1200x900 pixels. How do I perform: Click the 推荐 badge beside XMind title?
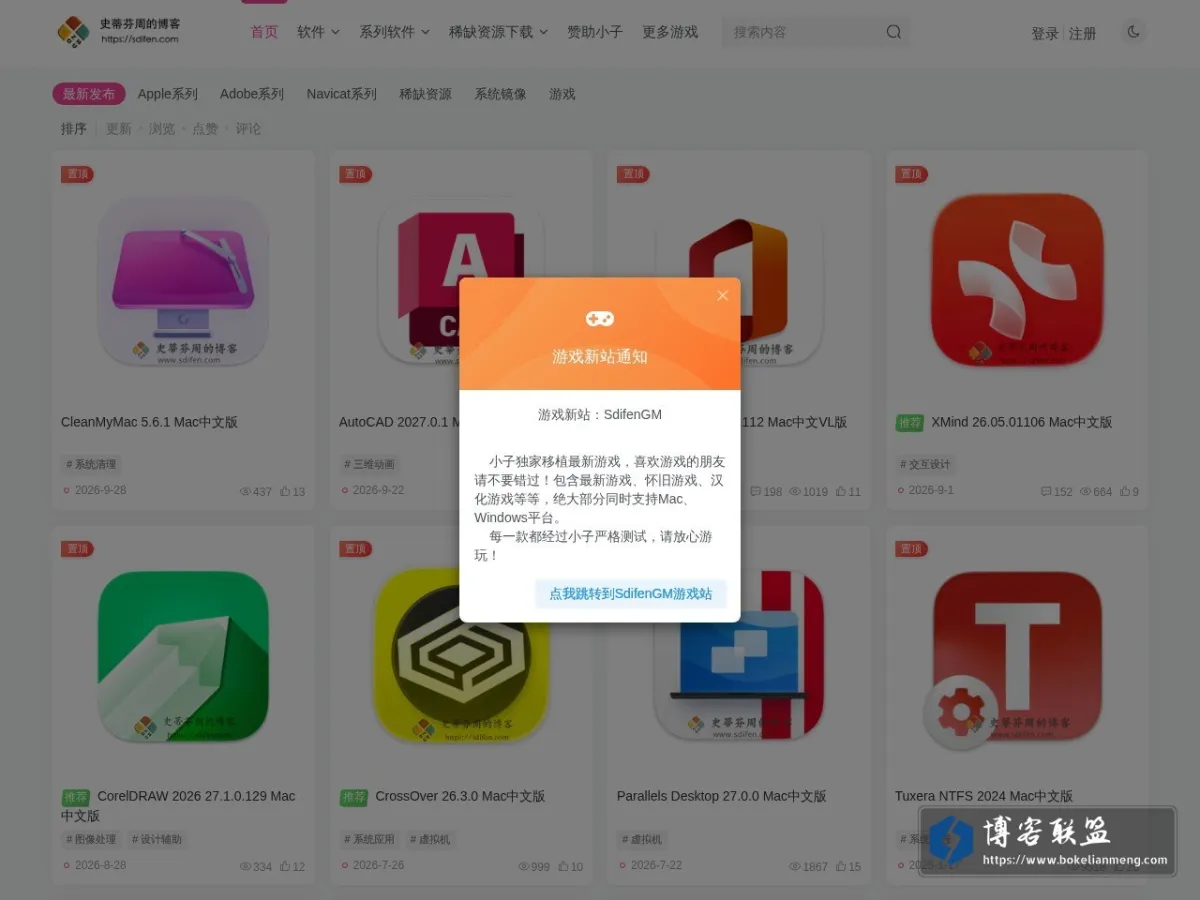(x=909, y=423)
